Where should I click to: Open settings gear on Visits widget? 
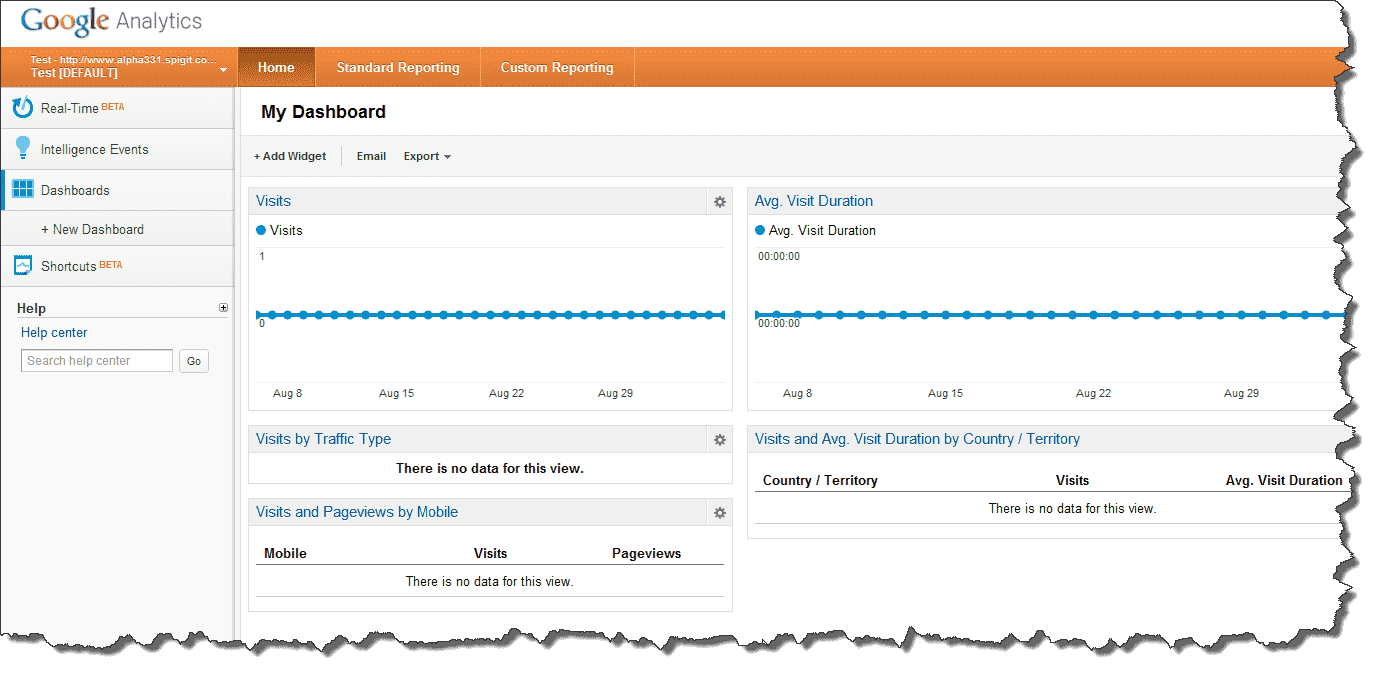tap(719, 202)
